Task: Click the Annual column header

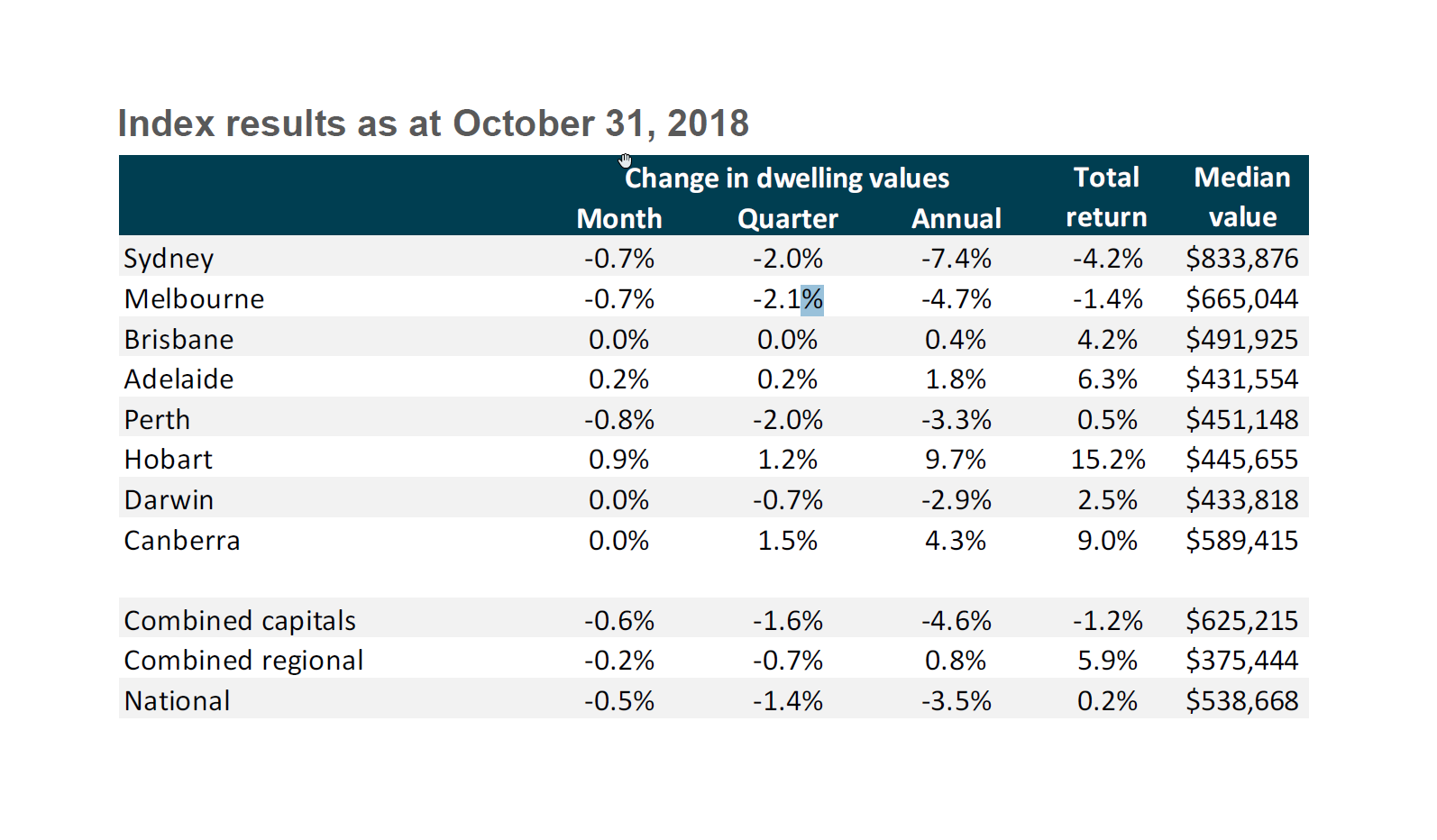Action: tap(956, 218)
